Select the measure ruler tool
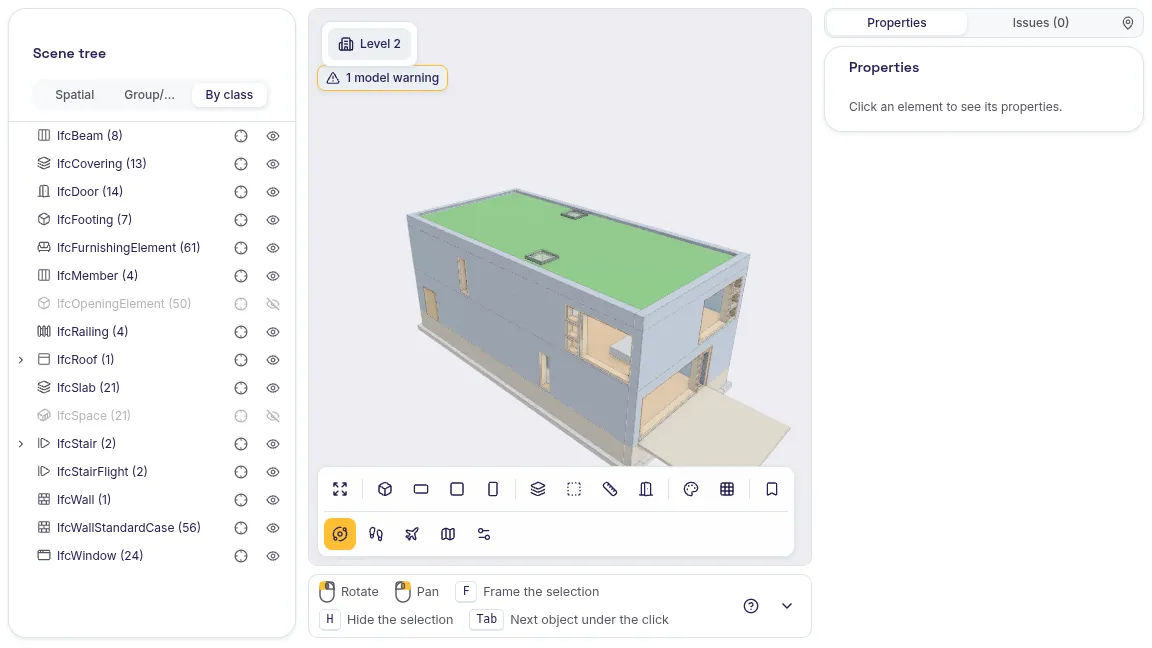1152x648 pixels. click(610, 489)
